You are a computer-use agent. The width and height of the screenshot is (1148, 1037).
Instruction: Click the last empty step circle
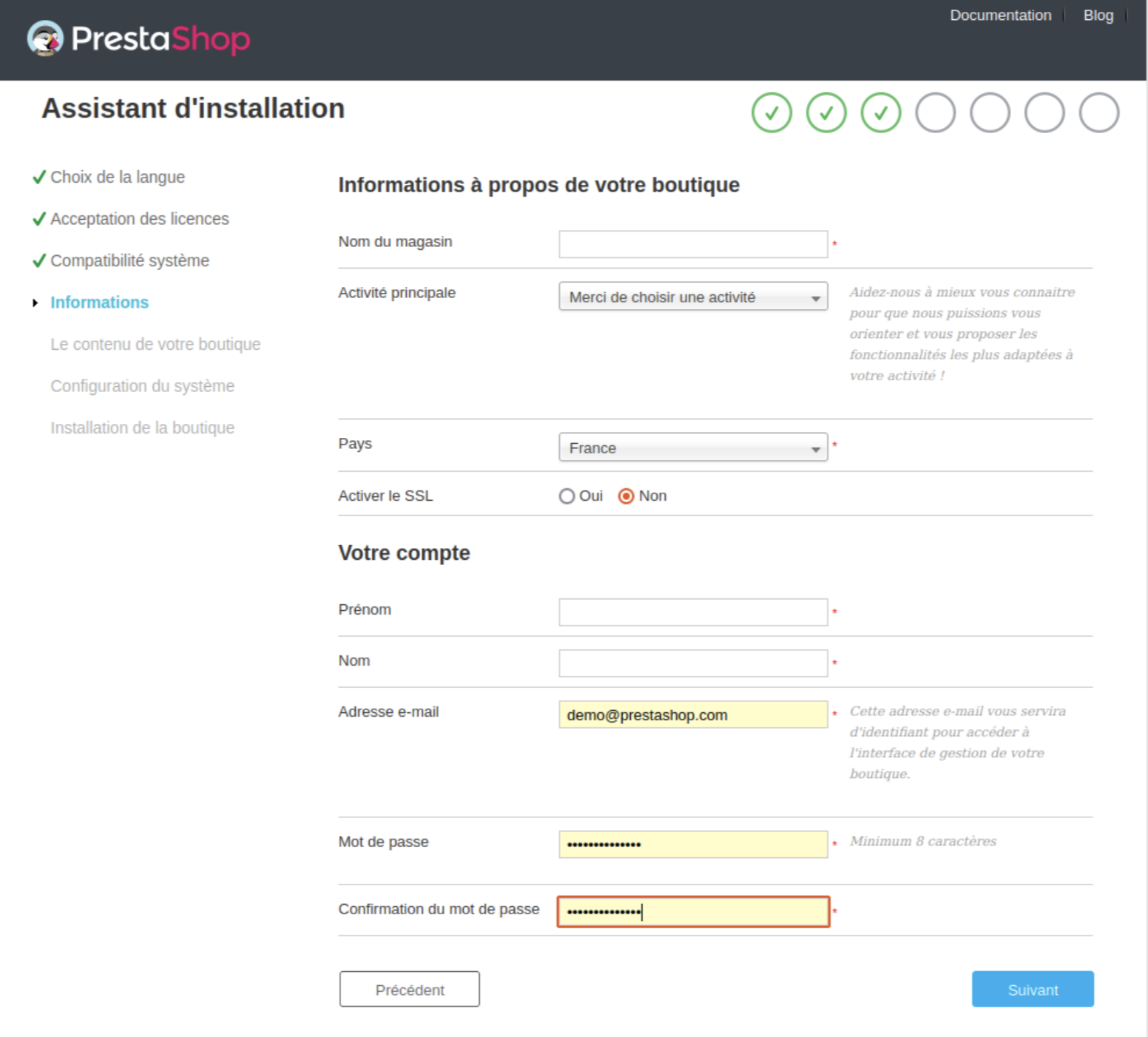1099,112
